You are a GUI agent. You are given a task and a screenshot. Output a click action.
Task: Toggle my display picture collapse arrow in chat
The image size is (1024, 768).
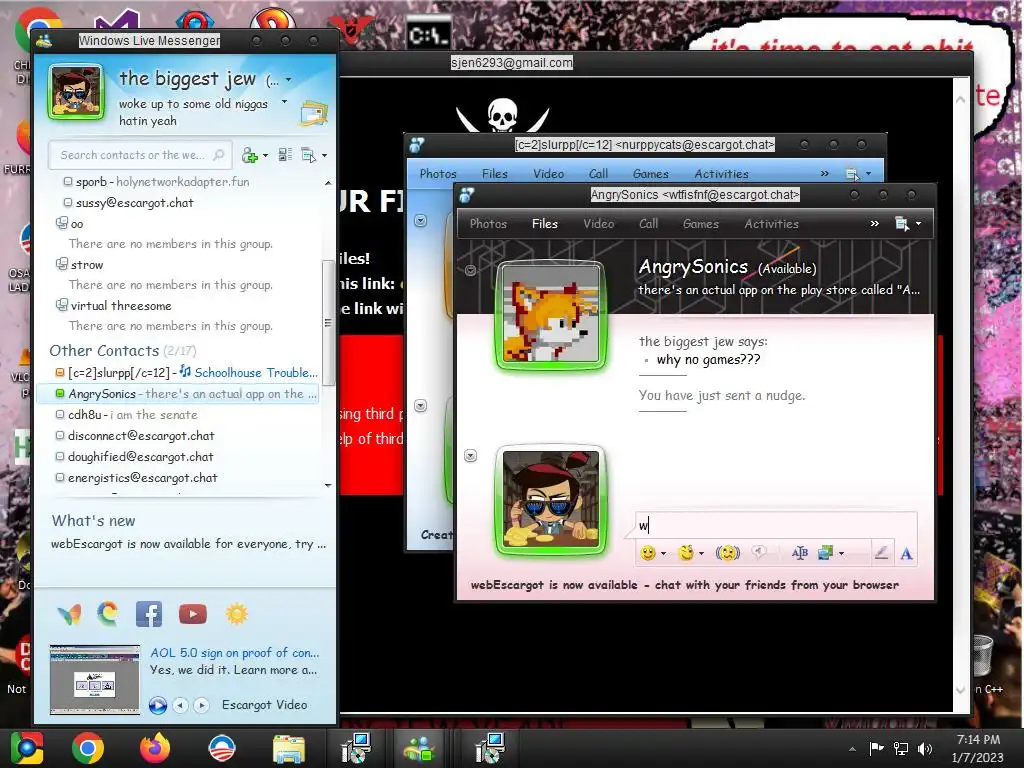click(470, 455)
